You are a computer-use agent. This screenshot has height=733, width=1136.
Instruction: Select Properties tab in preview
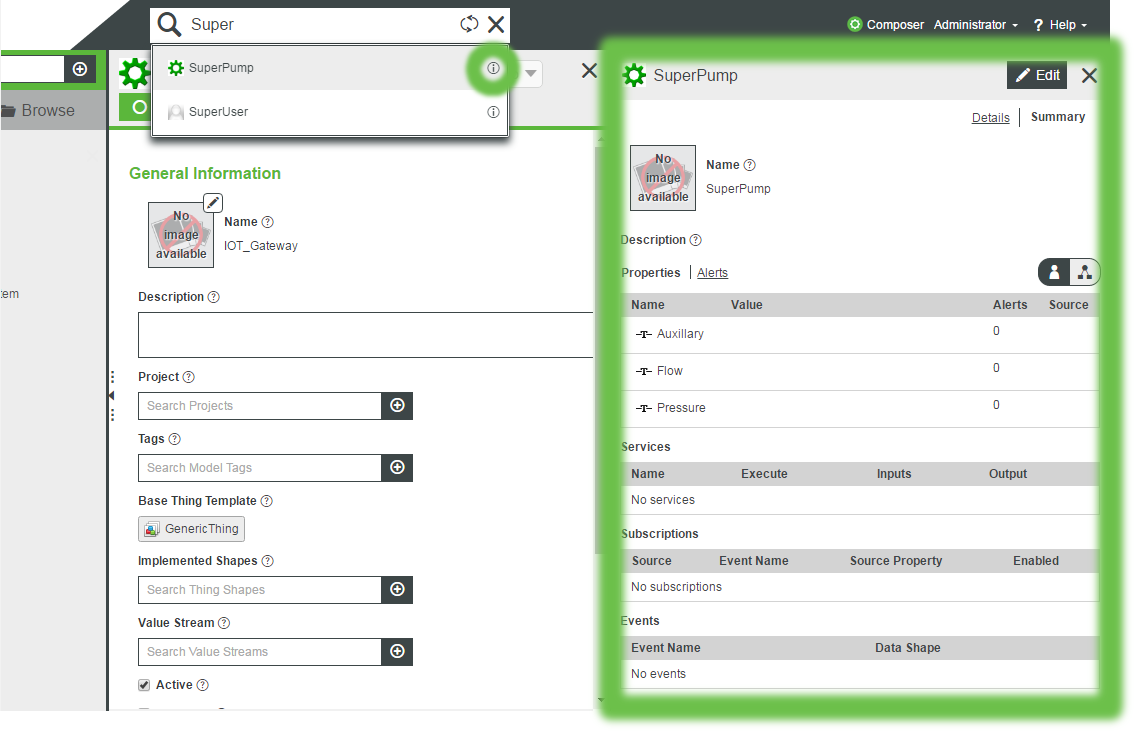(x=651, y=273)
